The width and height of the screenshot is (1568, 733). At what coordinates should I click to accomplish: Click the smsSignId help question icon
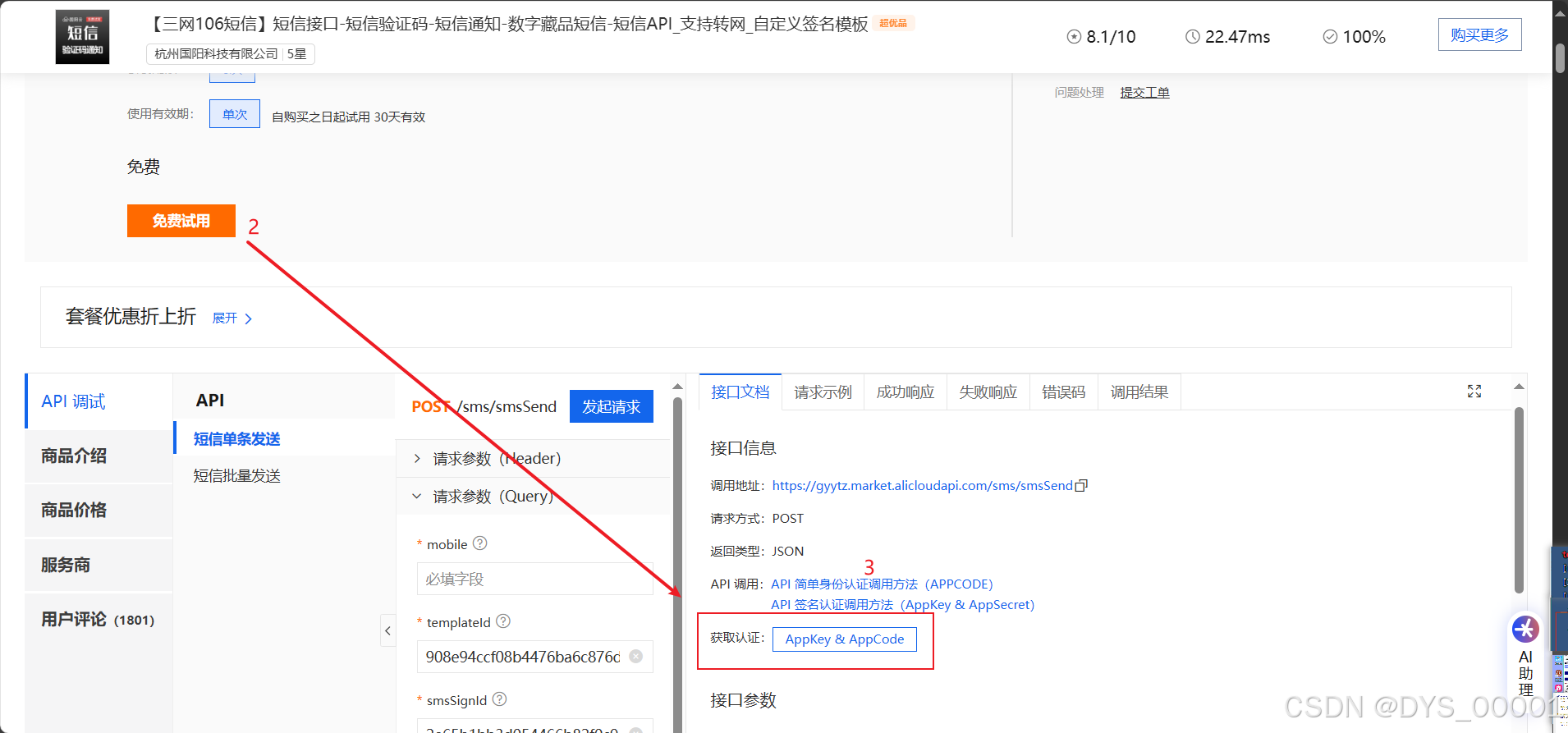point(499,699)
